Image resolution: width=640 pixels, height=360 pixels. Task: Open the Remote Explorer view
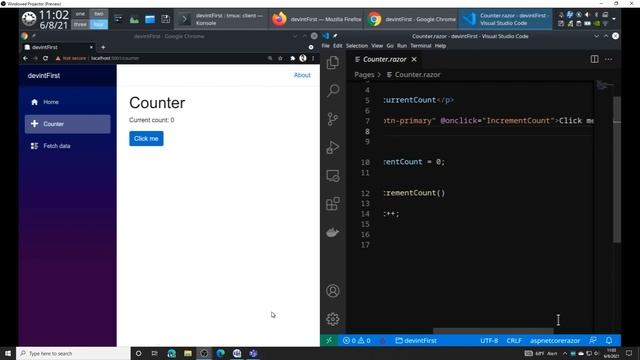tap(333, 176)
